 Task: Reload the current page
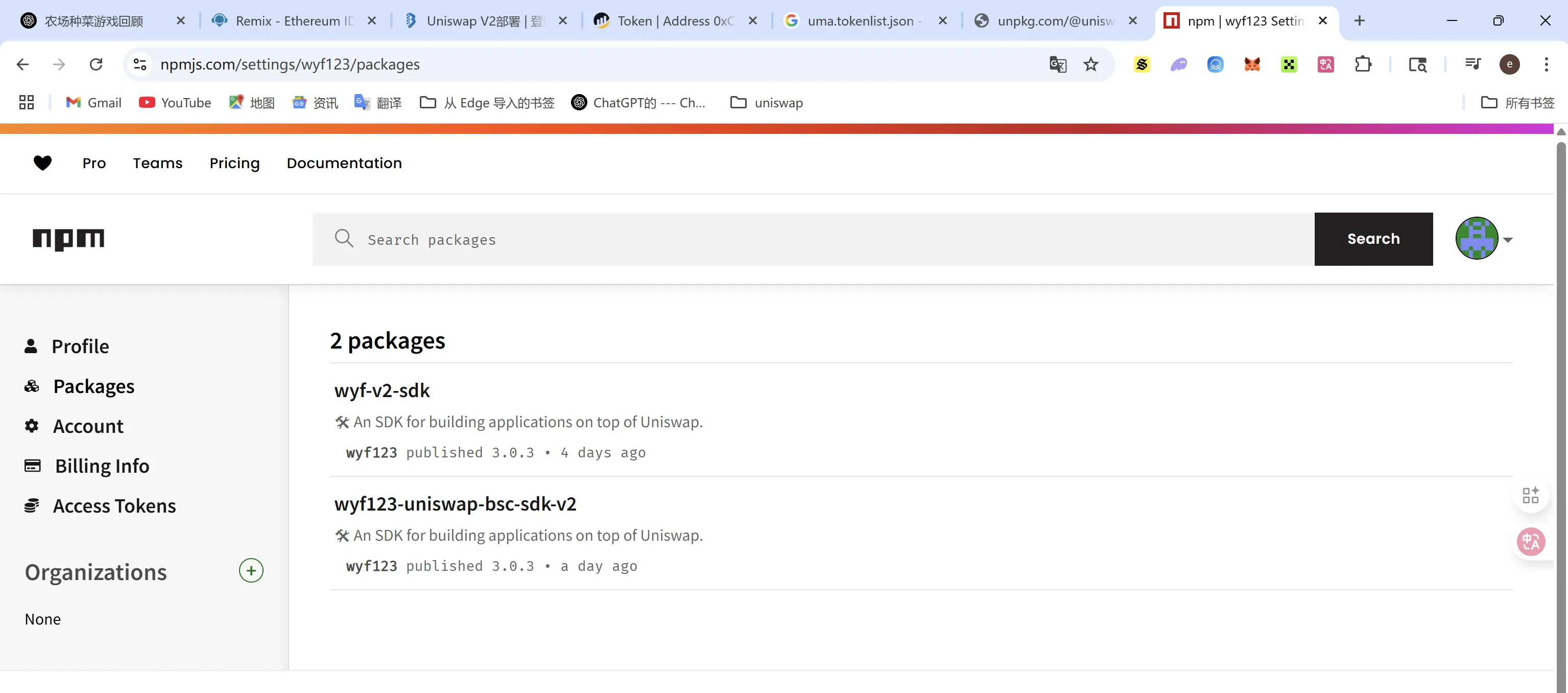(x=96, y=64)
